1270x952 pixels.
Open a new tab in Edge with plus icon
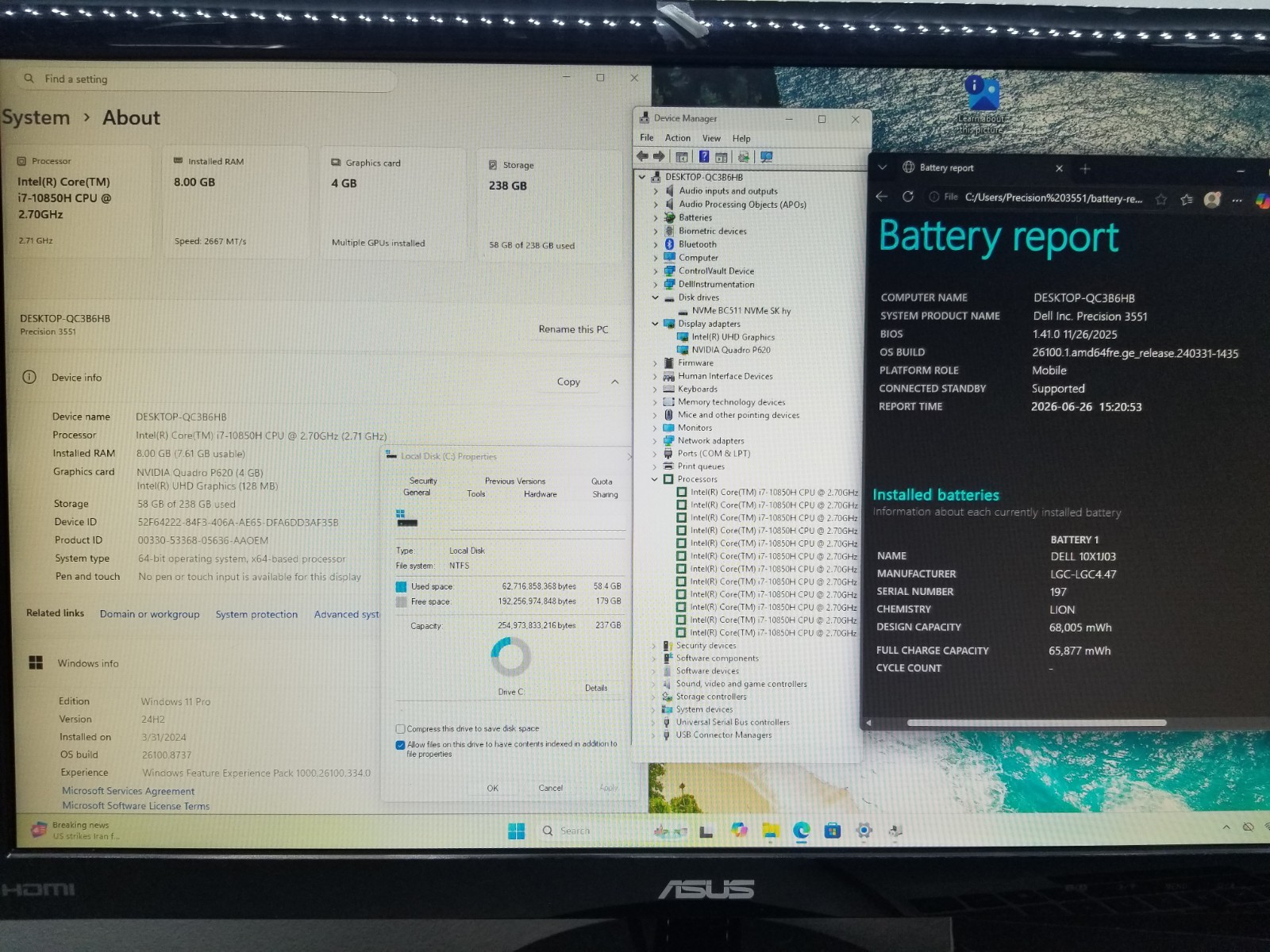click(1085, 168)
